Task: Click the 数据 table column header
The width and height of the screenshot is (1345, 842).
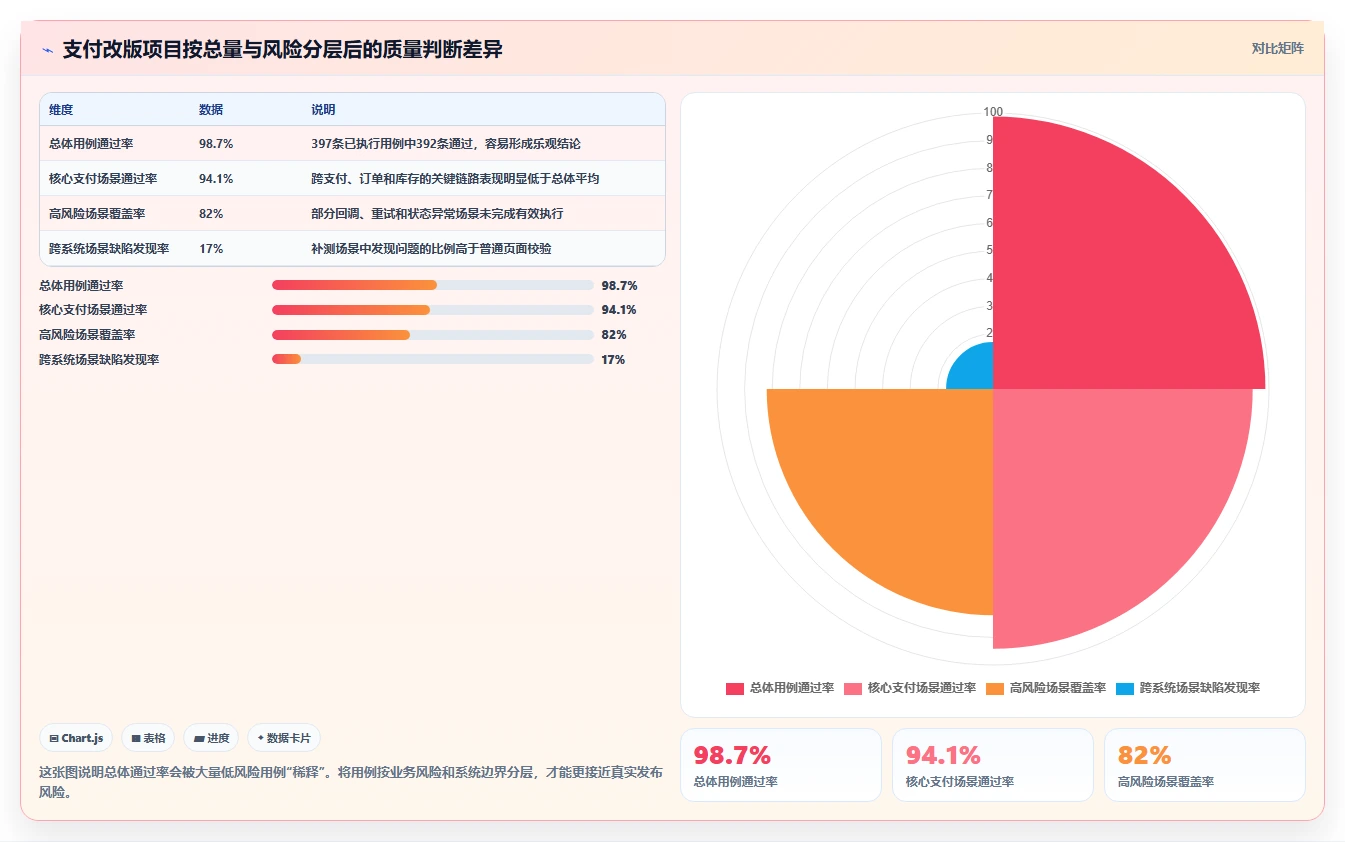Action: tap(211, 109)
